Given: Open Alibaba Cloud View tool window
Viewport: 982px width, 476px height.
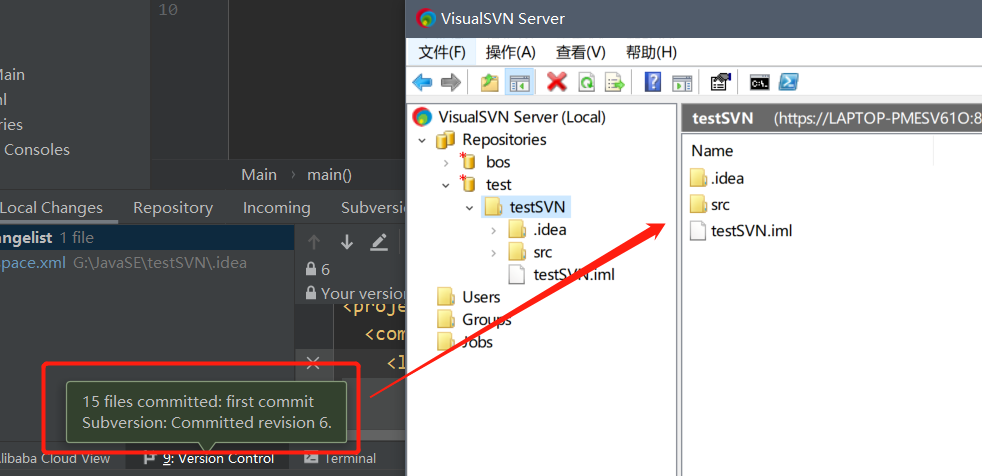Looking at the screenshot, I should [55, 458].
